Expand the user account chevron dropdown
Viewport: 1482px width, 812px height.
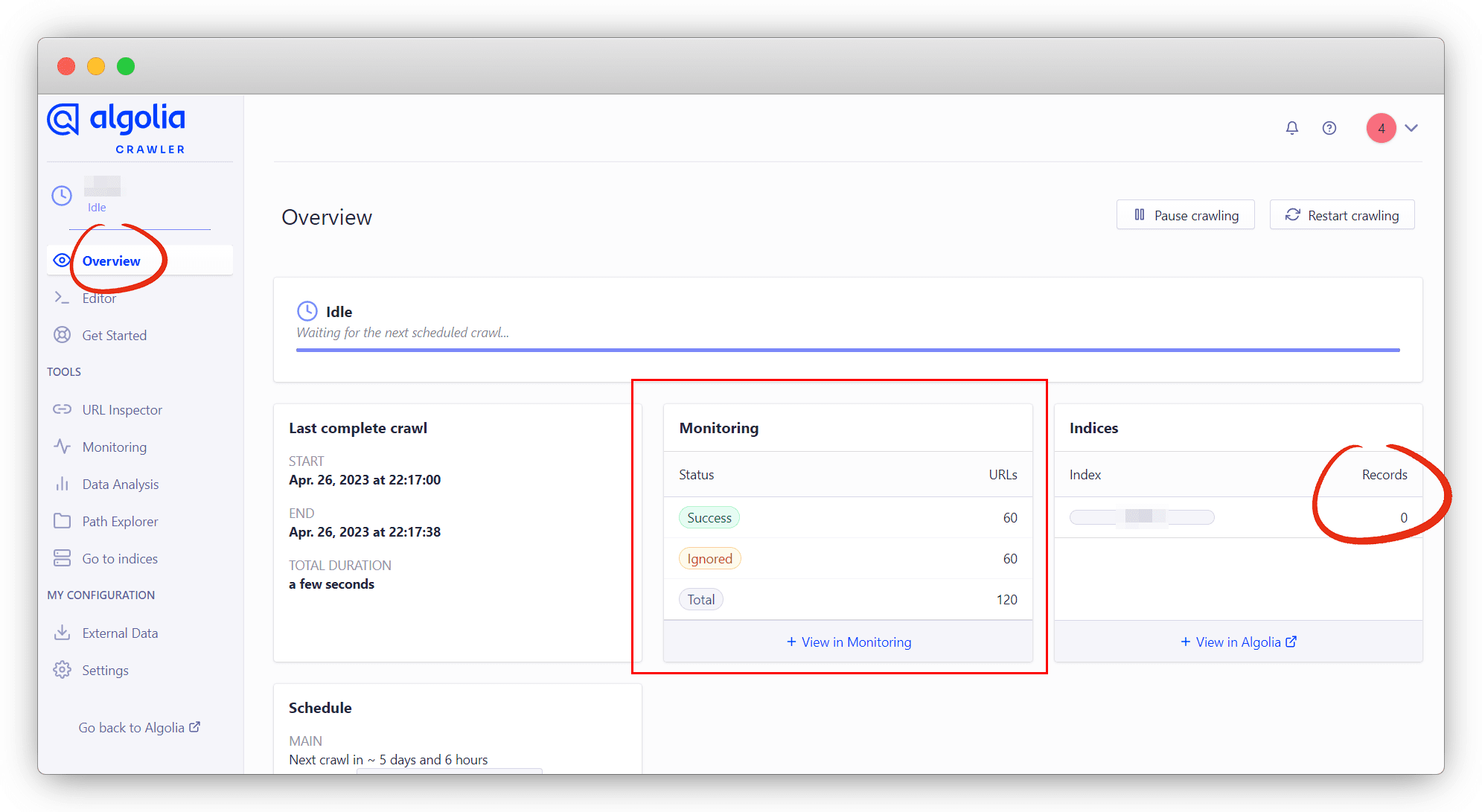pyautogui.click(x=1411, y=128)
